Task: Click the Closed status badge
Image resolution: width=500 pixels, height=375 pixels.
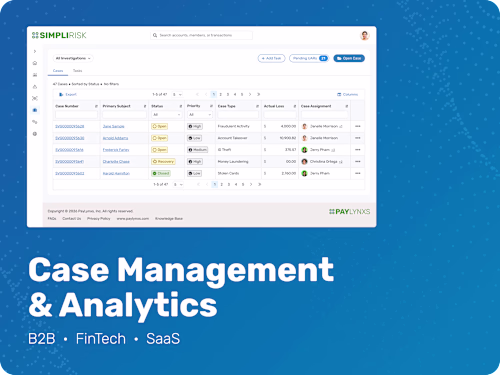Action: click(x=161, y=173)
